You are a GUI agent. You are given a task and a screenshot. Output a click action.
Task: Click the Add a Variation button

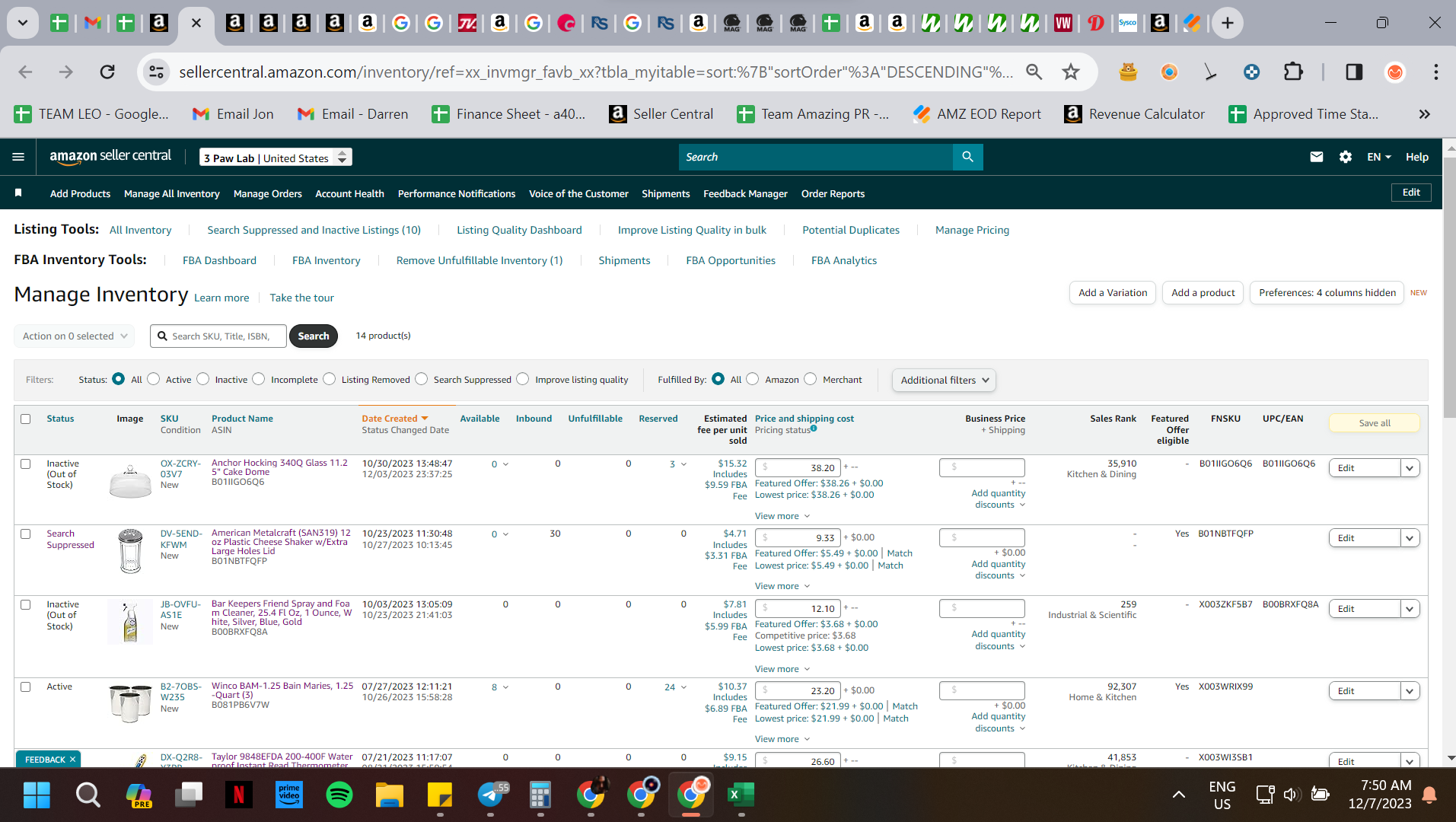[1113, 292]
